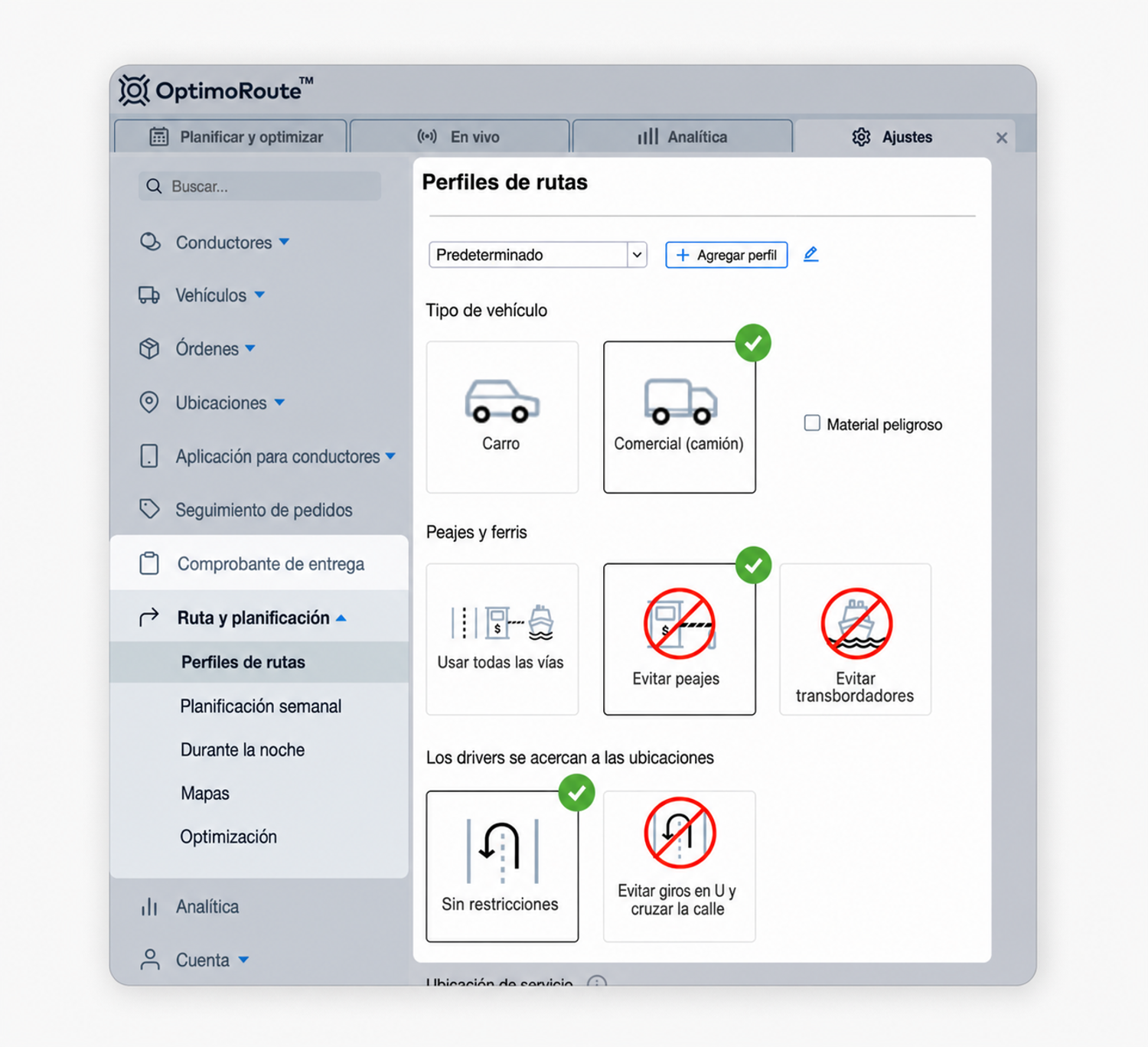Select Evitar giros en U option
The image size is (1148, 1047).
pos(680,866)
